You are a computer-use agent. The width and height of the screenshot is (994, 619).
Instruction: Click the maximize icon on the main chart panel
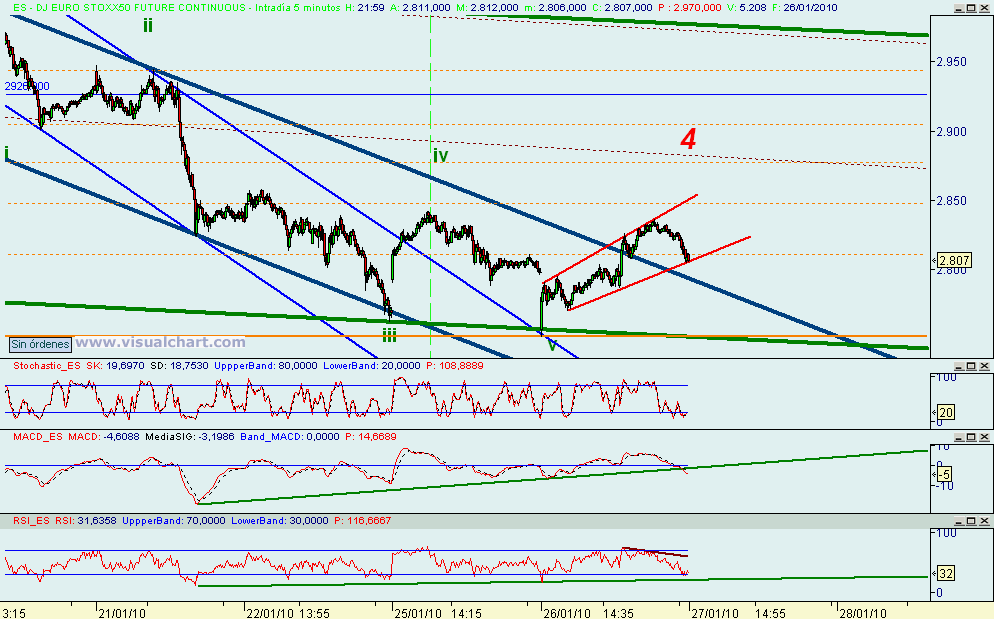[x=971, y=8]
